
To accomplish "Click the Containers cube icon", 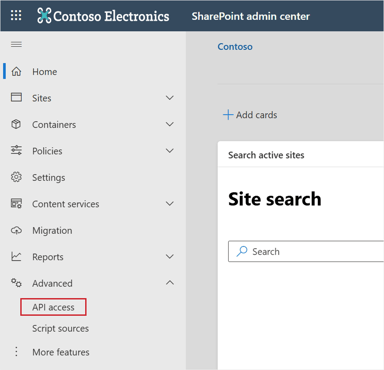I will (x=16, y=124).
